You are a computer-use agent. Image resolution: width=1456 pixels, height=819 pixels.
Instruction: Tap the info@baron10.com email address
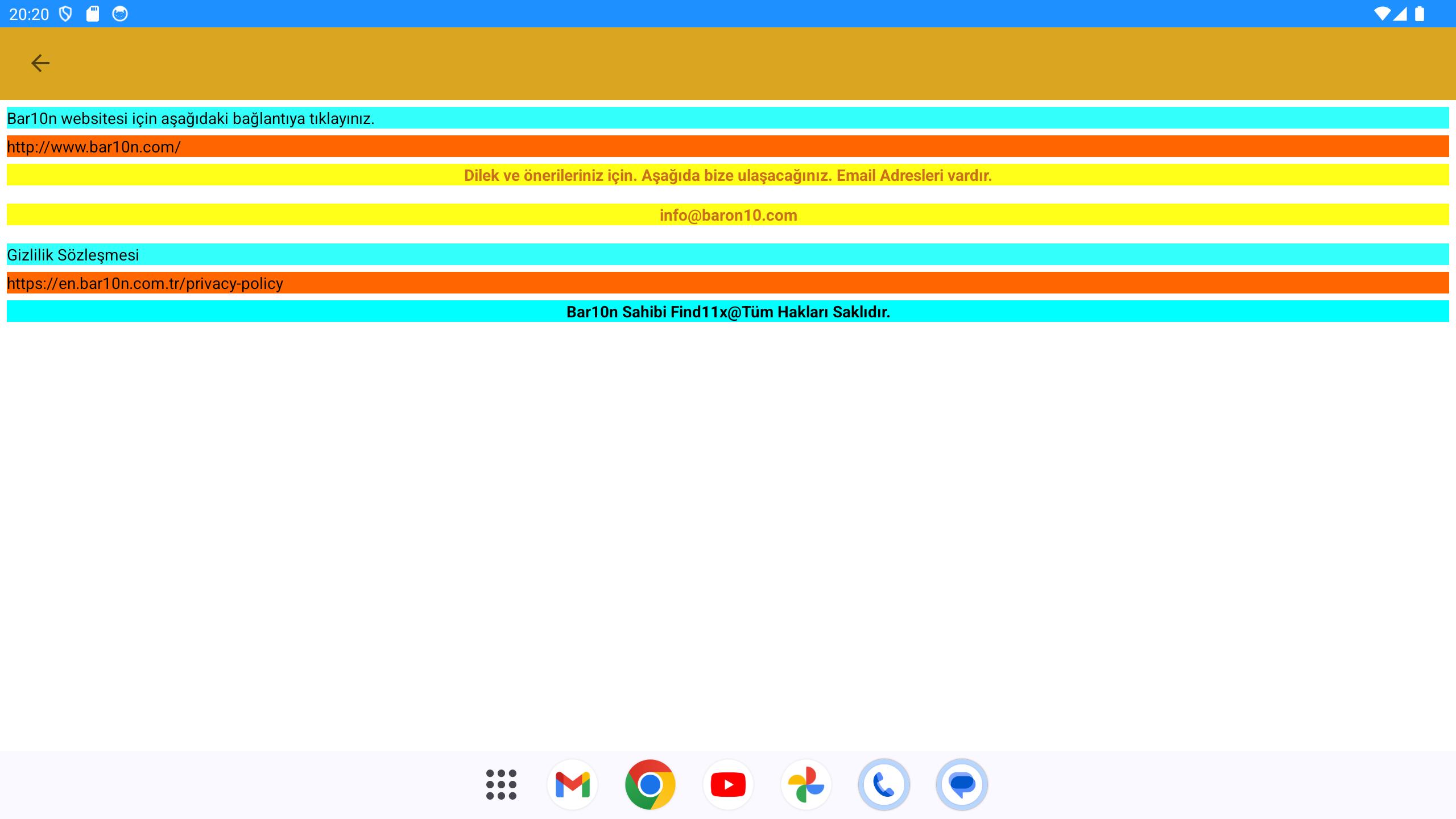(x=728, y=214)
